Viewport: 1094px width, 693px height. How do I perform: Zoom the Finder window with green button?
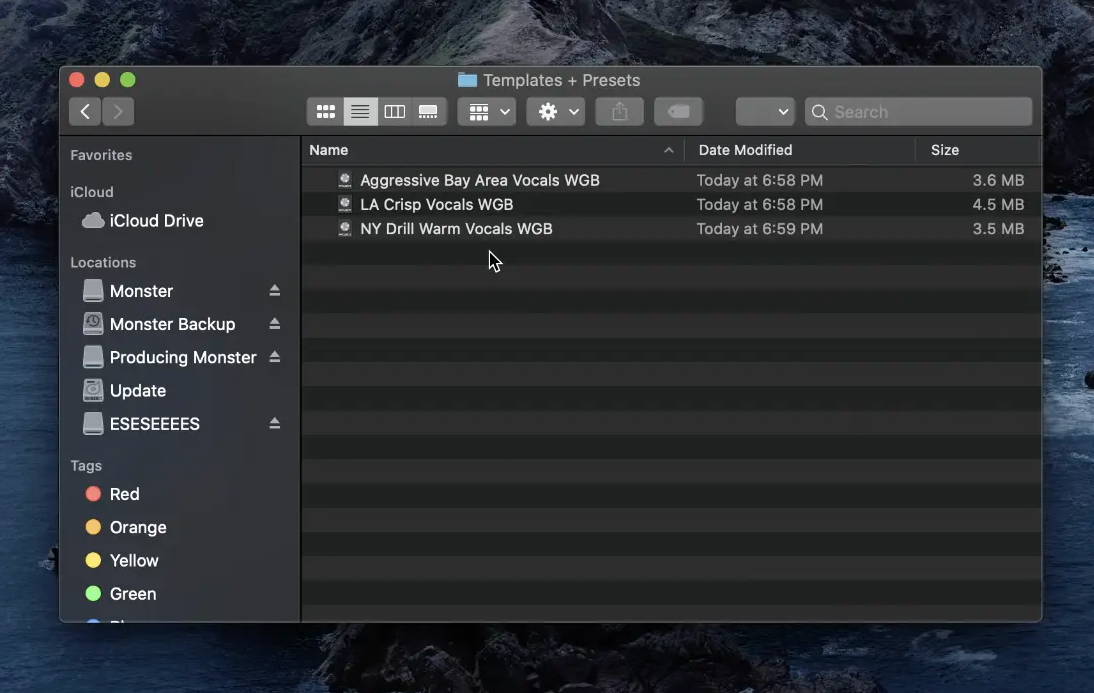click(x=128, y=80)
